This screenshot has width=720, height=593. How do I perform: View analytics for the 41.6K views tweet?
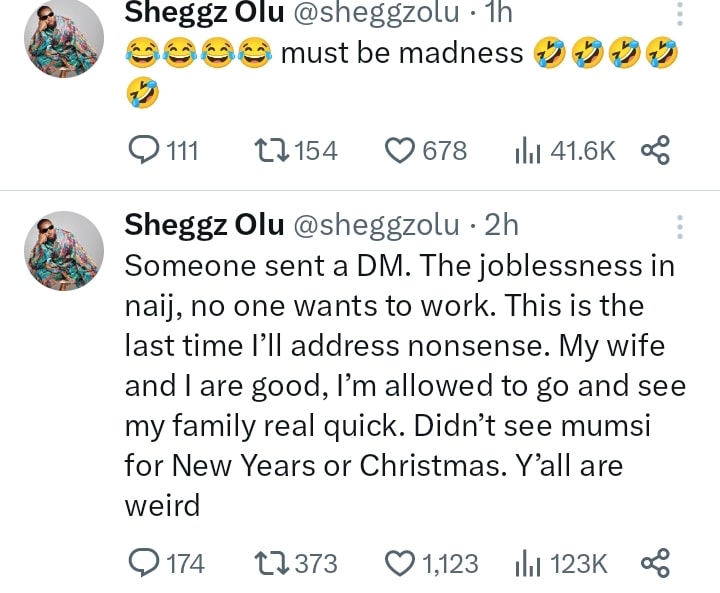point(527,151)
